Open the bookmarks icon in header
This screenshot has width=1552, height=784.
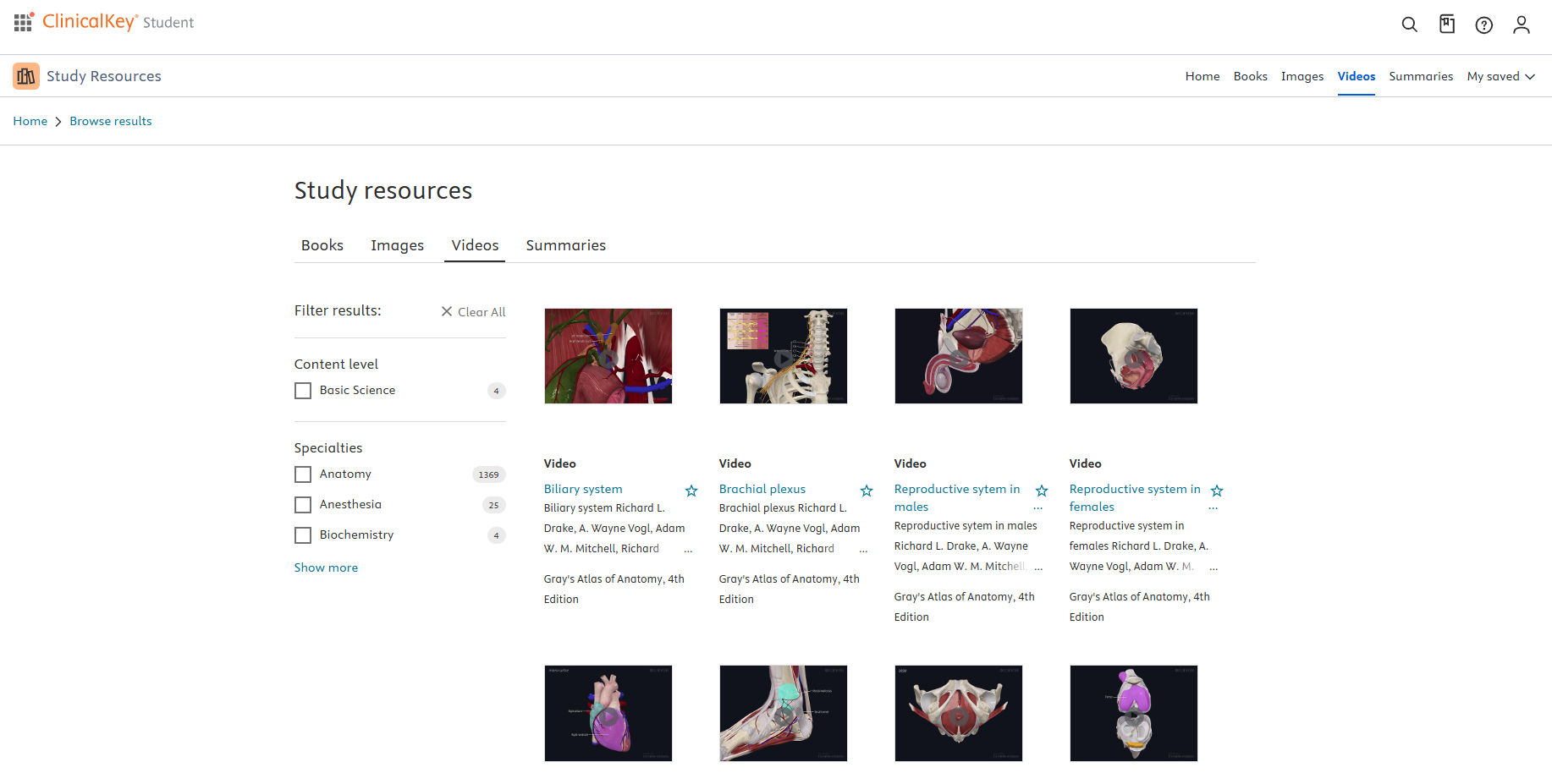pos(1447,25)
